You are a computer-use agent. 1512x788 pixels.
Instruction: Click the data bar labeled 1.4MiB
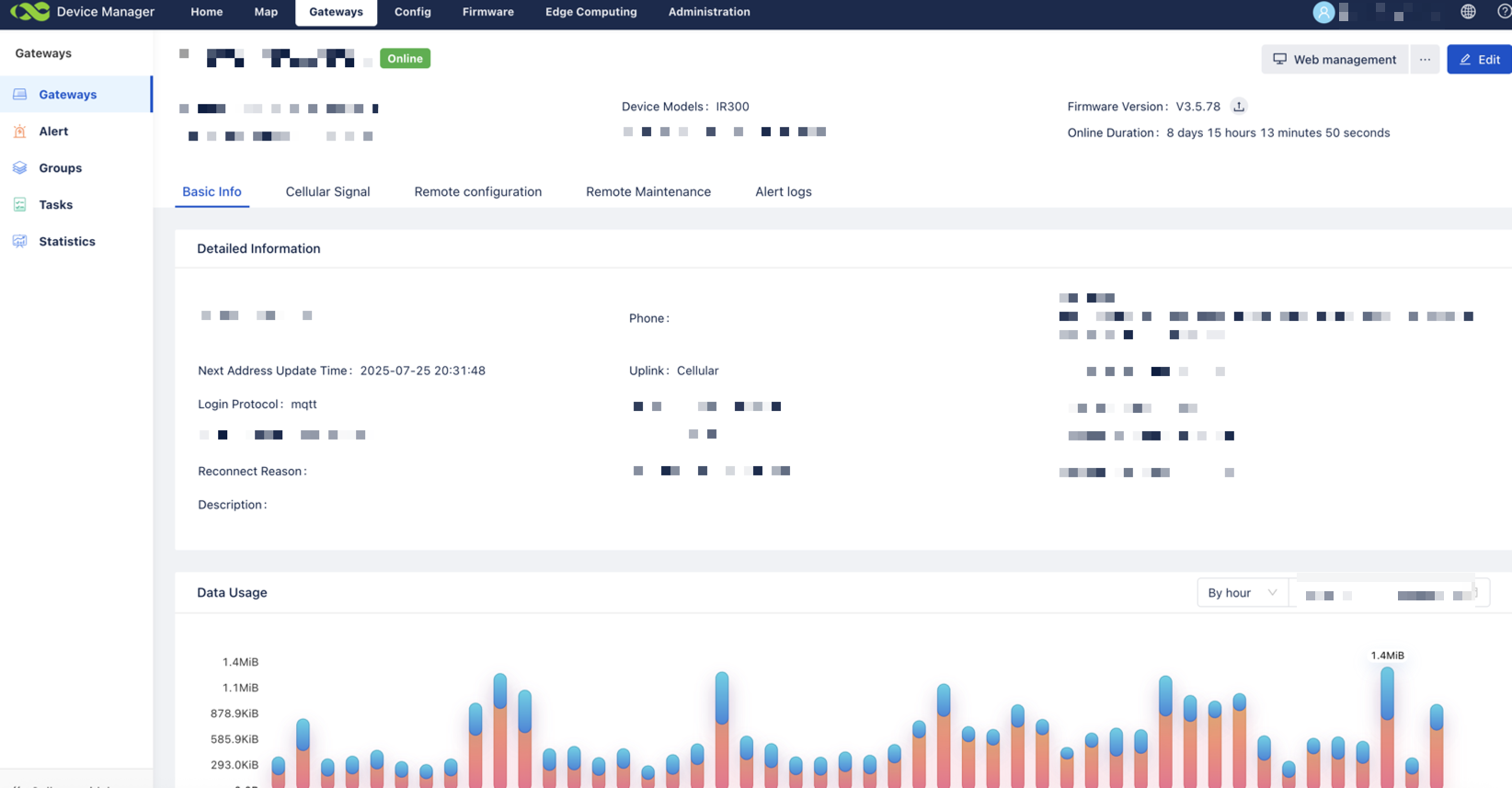click(1387, 726)
